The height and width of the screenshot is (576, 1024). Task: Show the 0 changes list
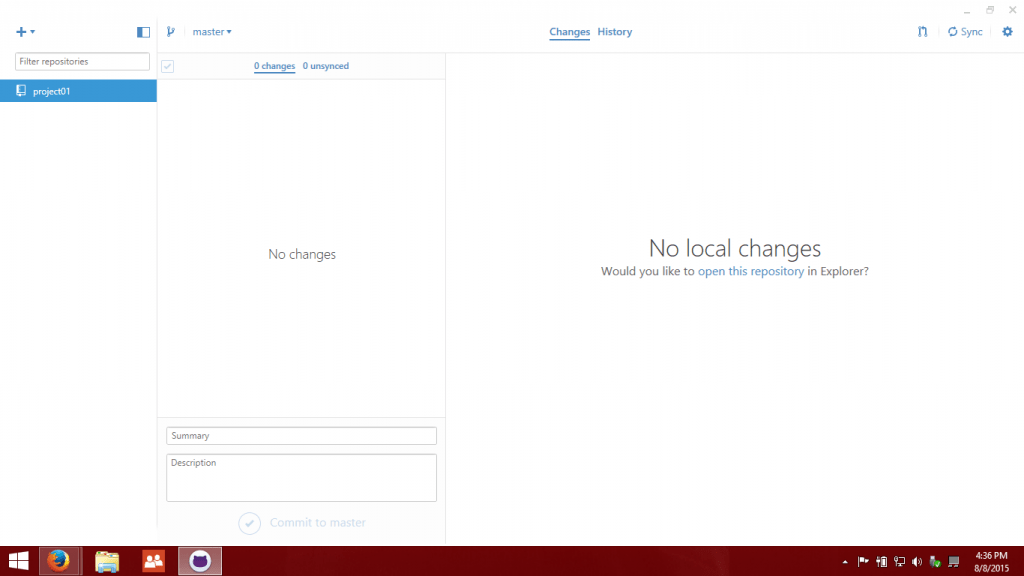(x=274, y=66)
